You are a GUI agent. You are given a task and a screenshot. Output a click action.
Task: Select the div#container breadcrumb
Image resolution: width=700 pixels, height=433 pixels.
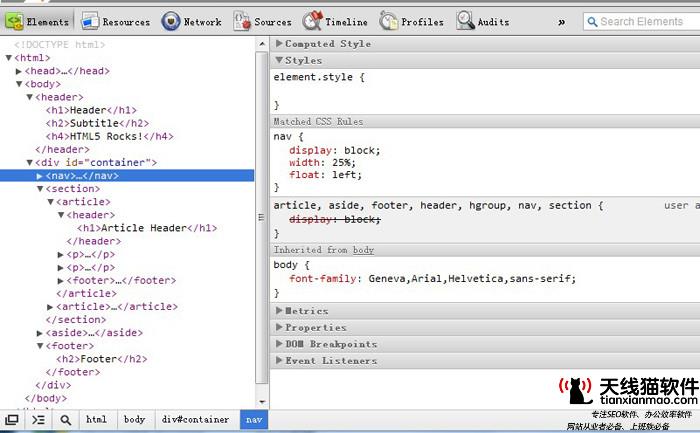(196, 420)
